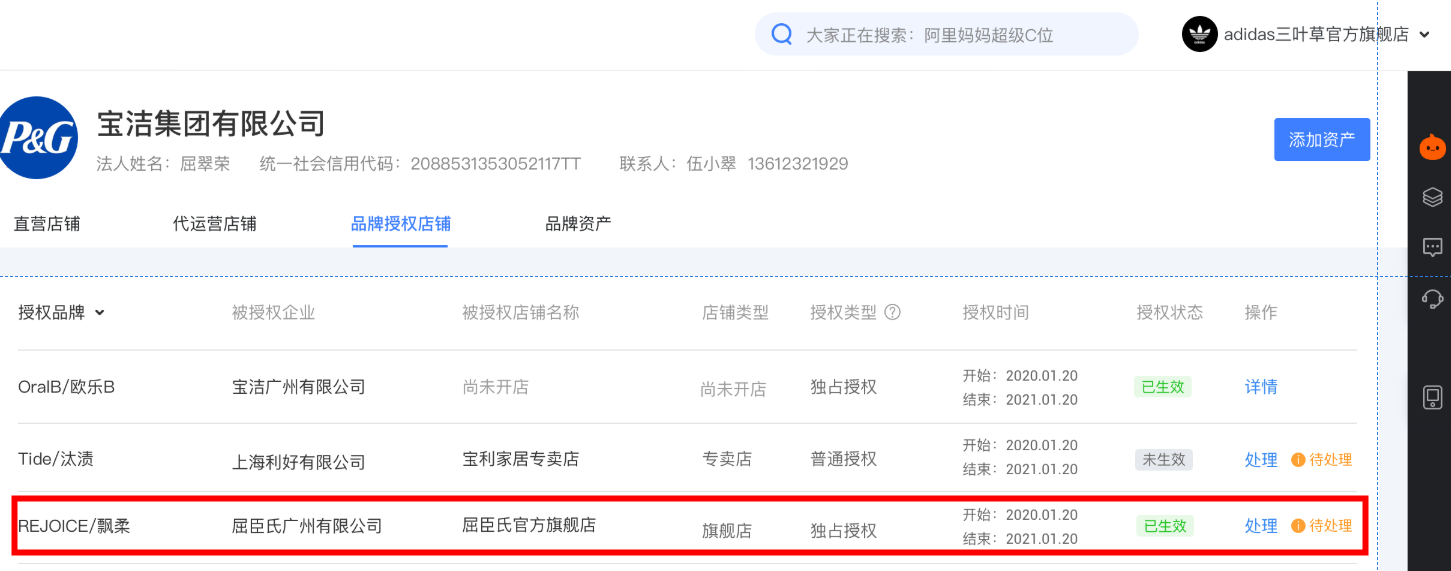Click the P&G company logo
This screenshot has height=571, width=1451.
point(37,138)
